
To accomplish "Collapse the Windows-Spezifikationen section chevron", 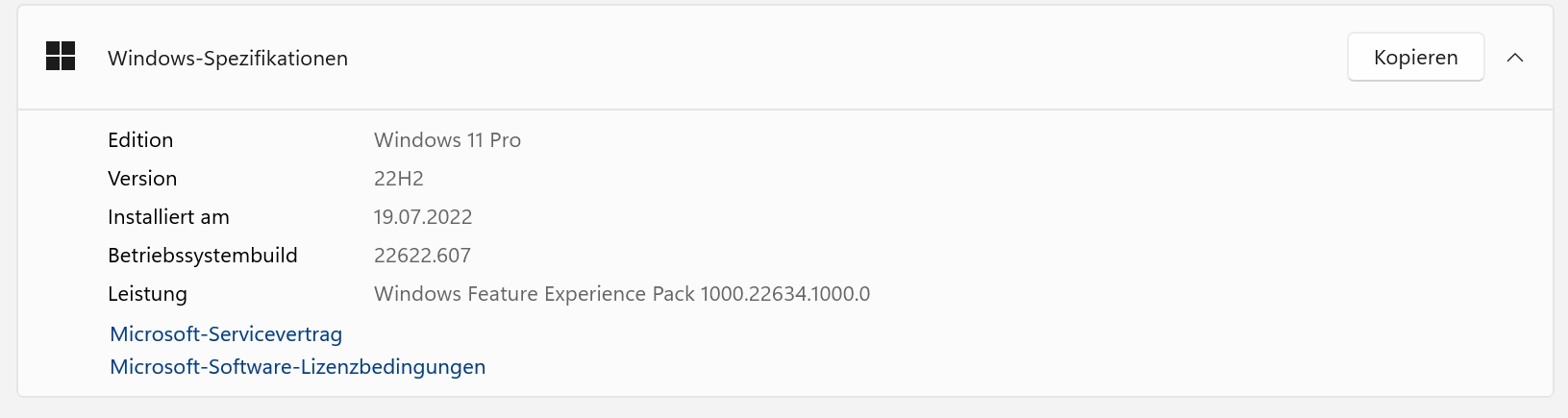I will click(x=1515, y=58).
